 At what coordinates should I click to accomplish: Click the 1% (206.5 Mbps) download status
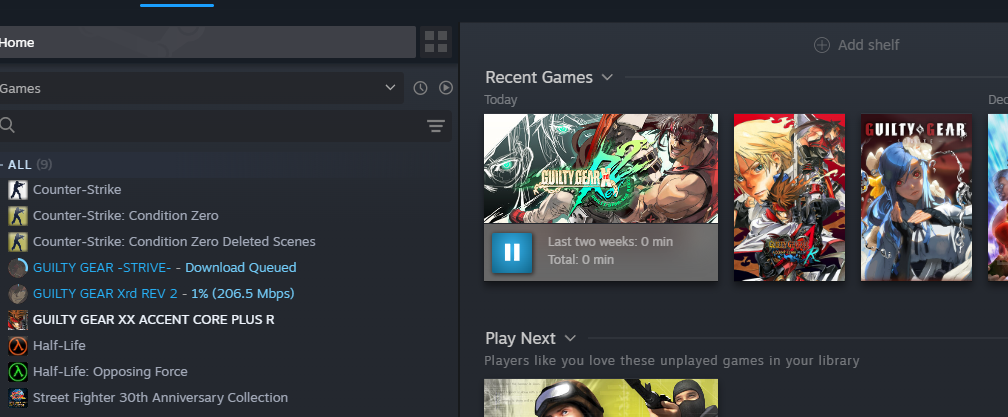243,294
